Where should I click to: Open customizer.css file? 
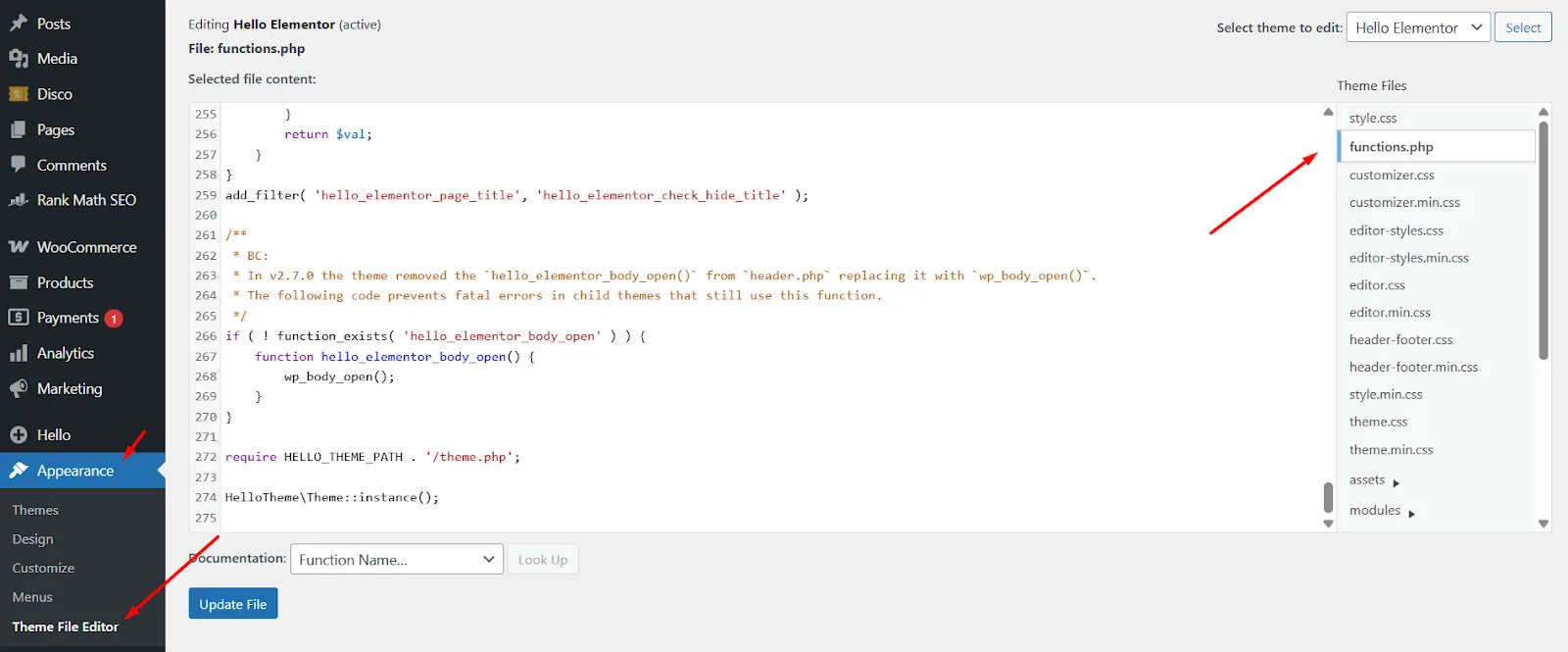[1392, 176]
